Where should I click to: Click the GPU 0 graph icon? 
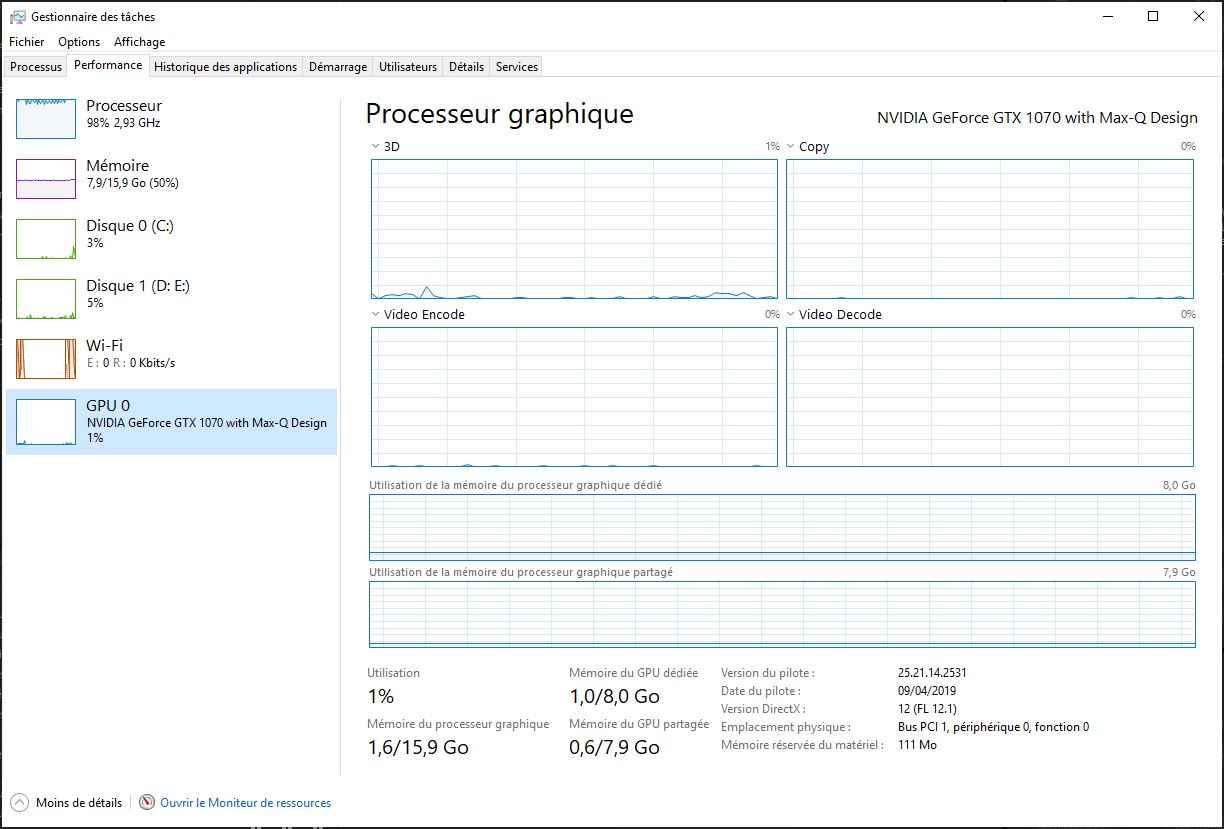46,421
